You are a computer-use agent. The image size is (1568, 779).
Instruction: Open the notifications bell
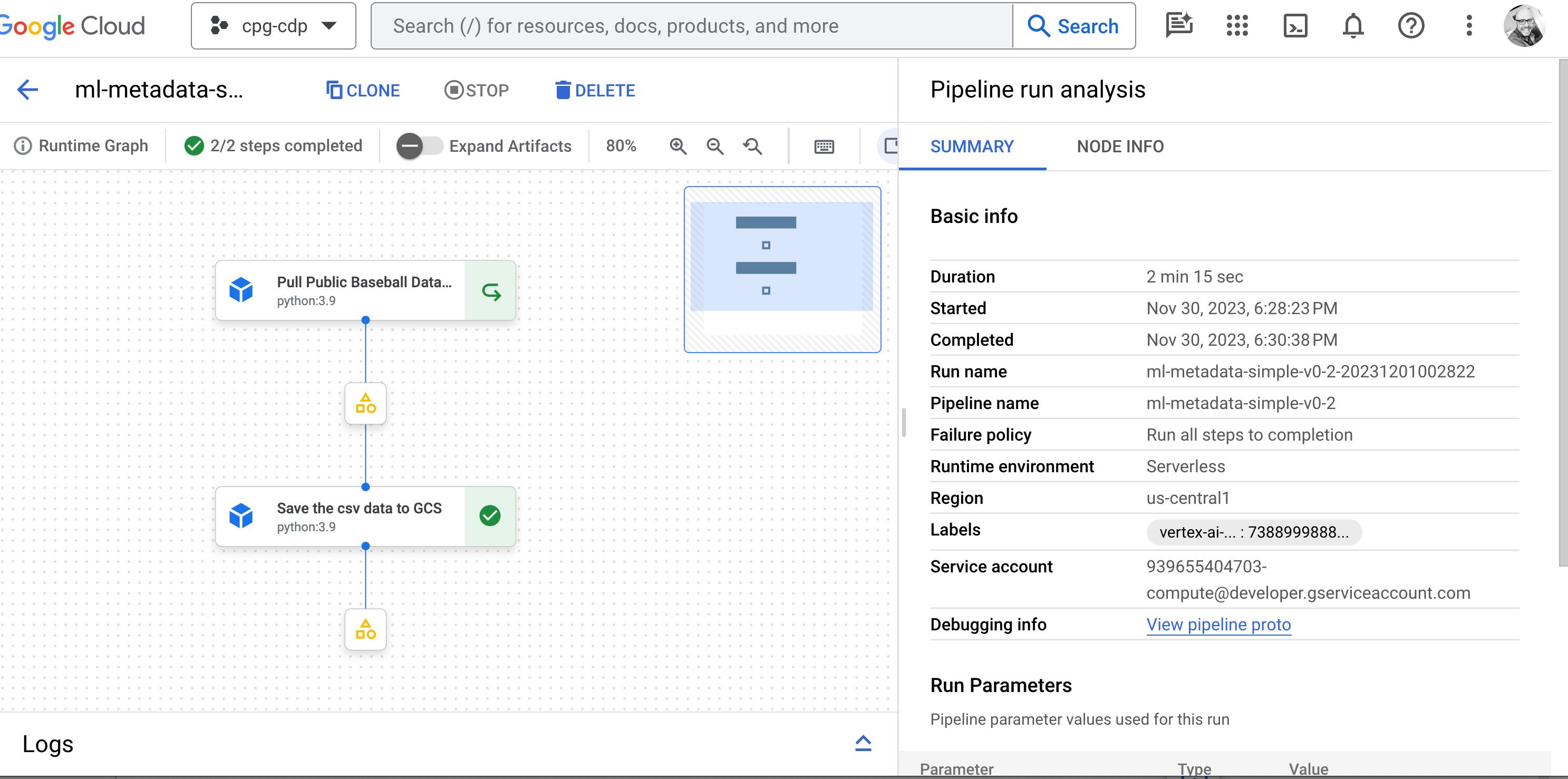[1352, 26]
